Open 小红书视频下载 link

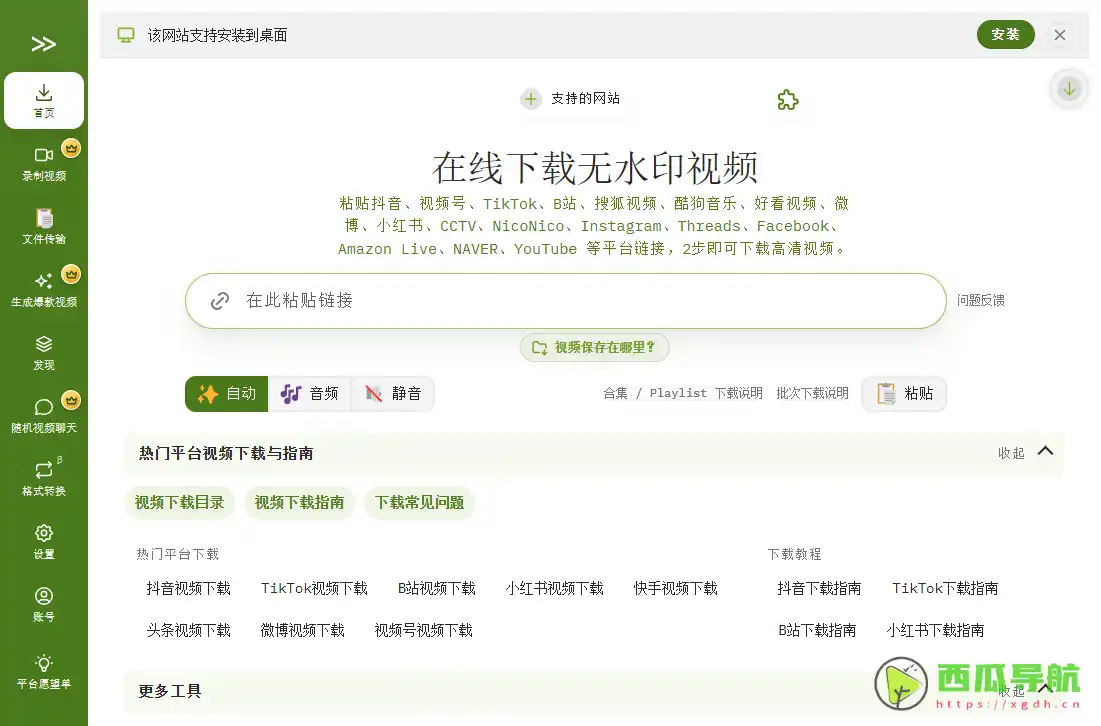(x=555, y=588)
